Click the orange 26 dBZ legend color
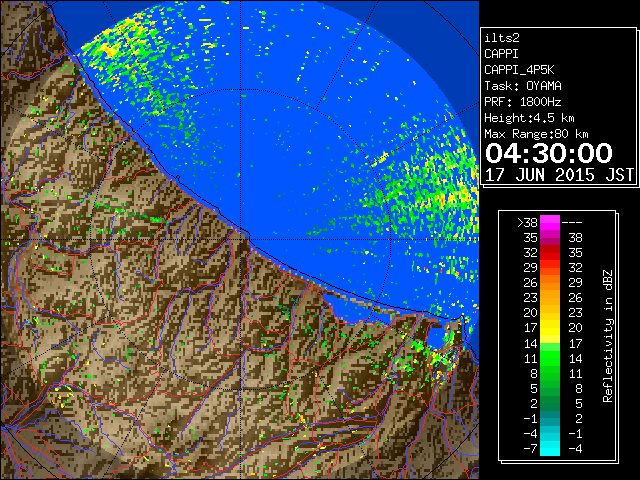640x480 pixels. click(550, 282)
